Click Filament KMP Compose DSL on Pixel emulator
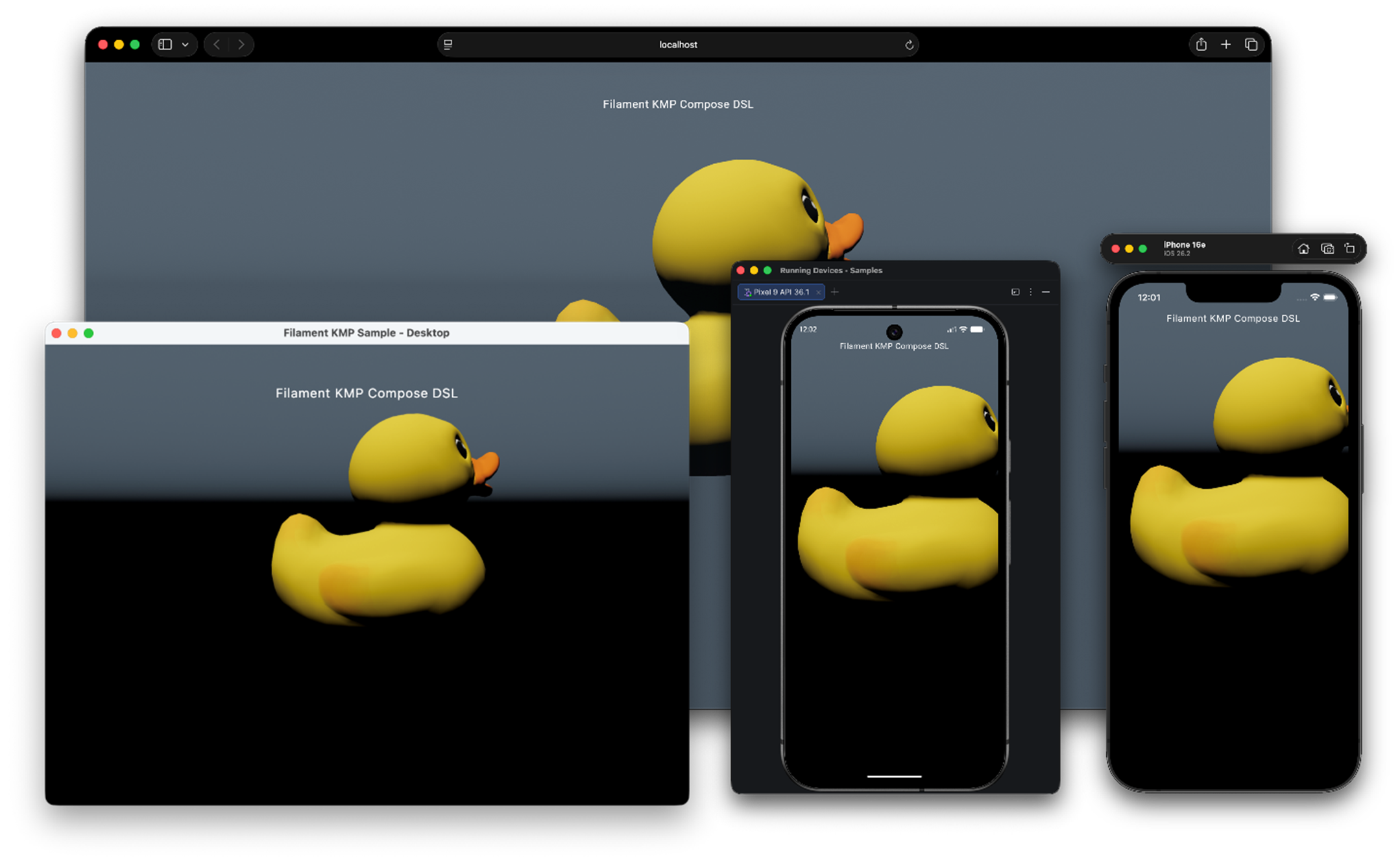The height and width of the screenshot is (865, 1400). click(x=894, y=346)
